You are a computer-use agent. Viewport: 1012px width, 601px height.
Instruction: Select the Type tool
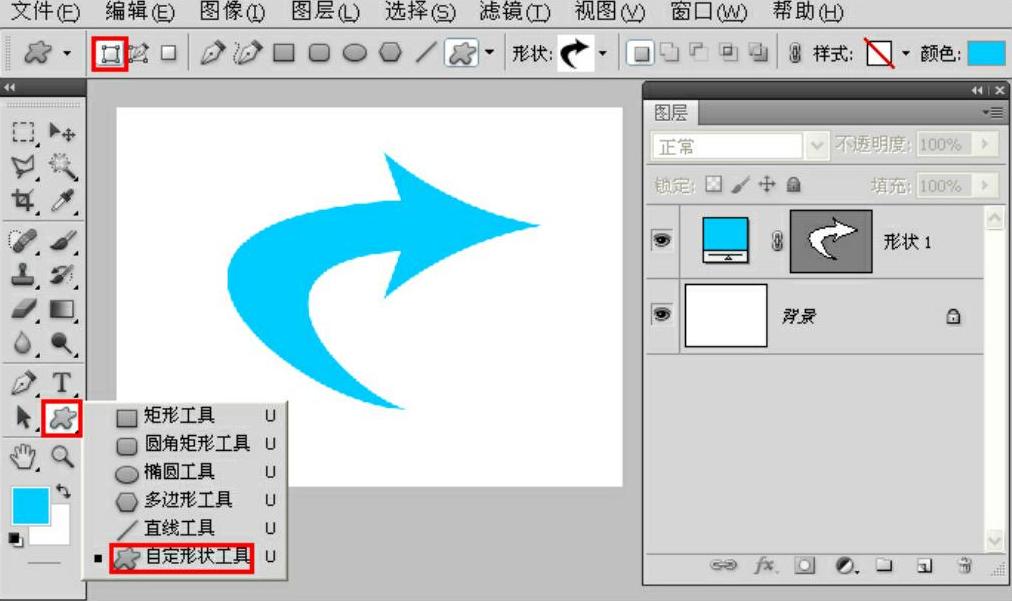pos(62,382)
